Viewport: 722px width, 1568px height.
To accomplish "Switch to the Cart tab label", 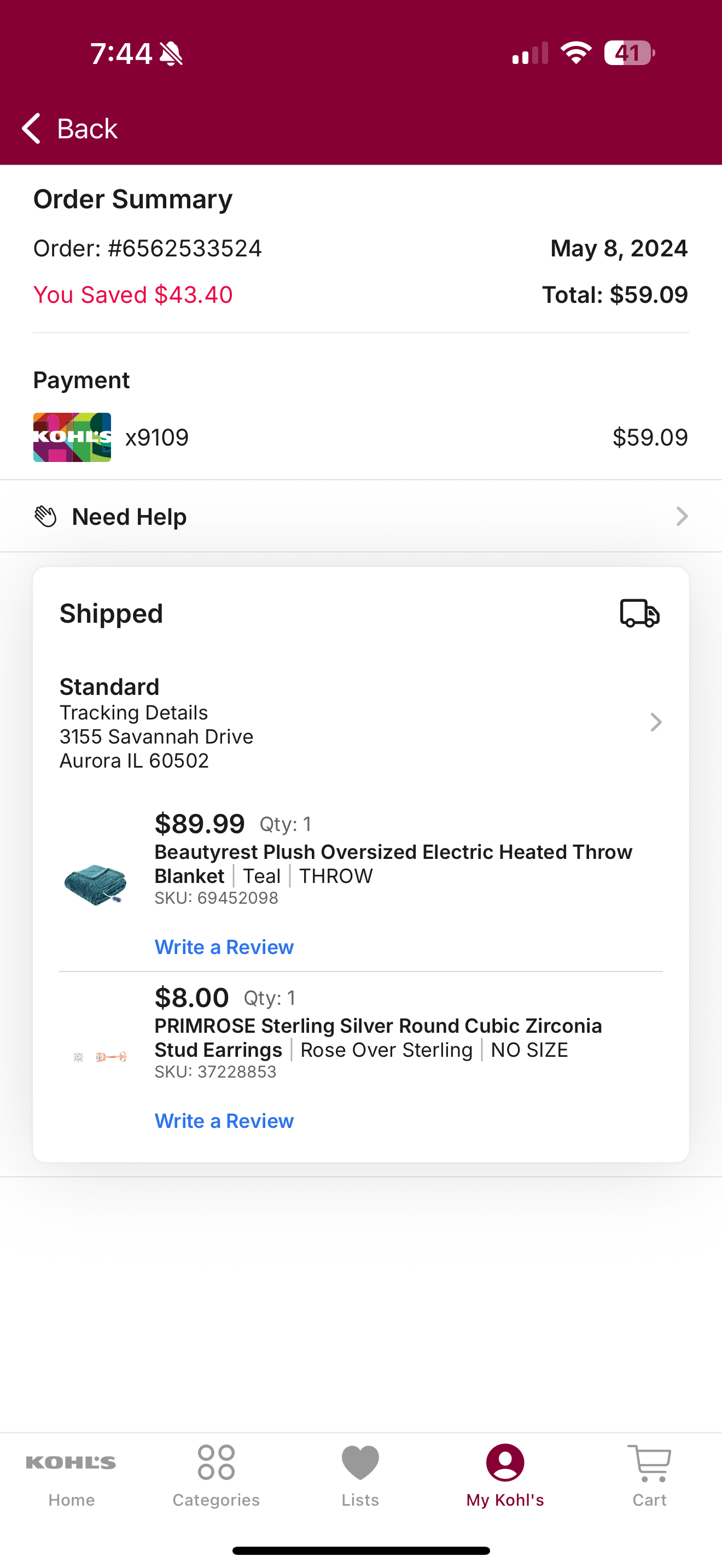I will 649,1500.
